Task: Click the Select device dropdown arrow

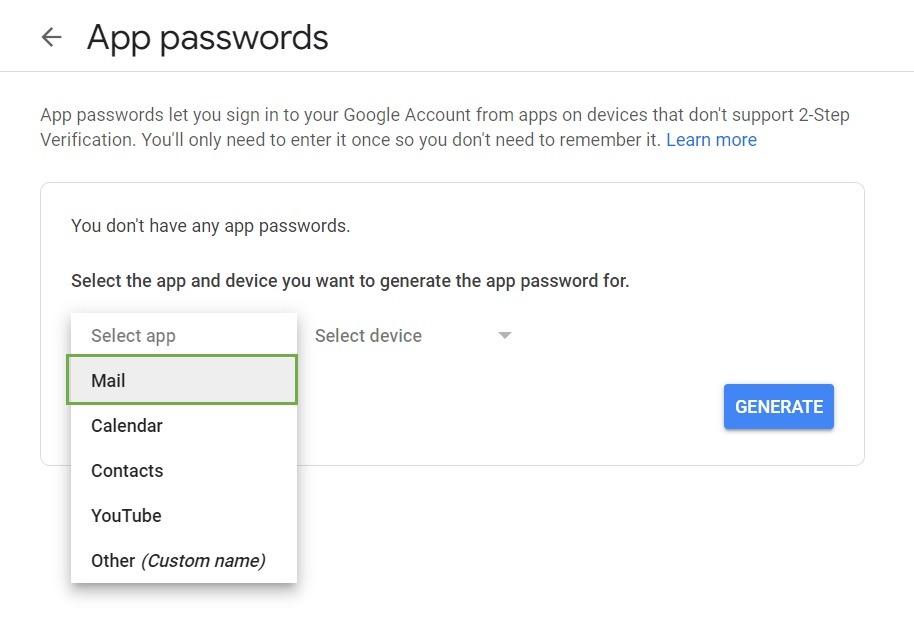Action: click(505, 336)
